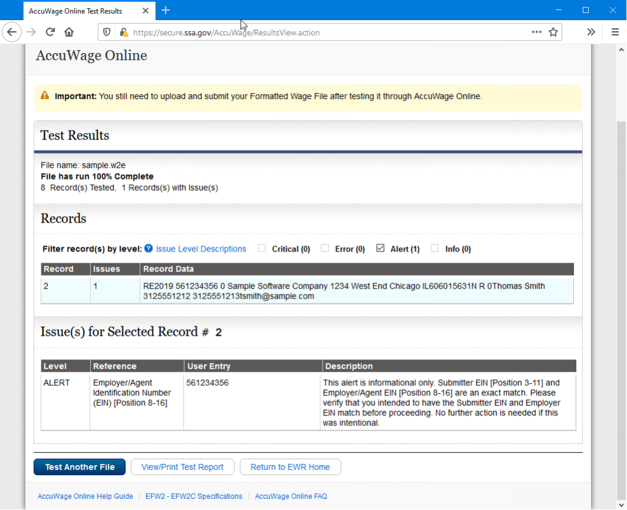Toggle the Info (0) filter checkbox

coord(434,248)
